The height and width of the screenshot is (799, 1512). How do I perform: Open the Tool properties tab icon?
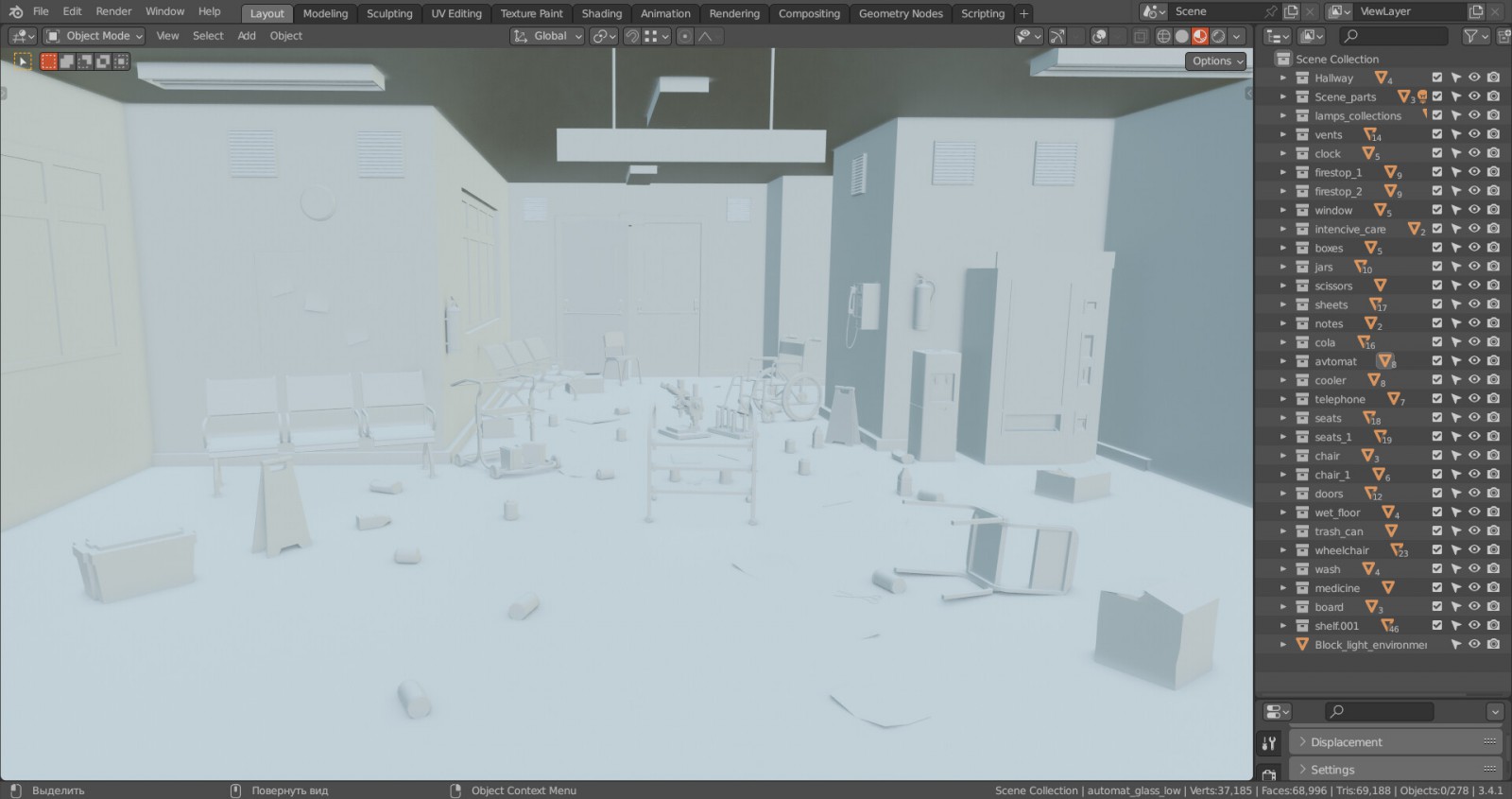click(1269, 743)
